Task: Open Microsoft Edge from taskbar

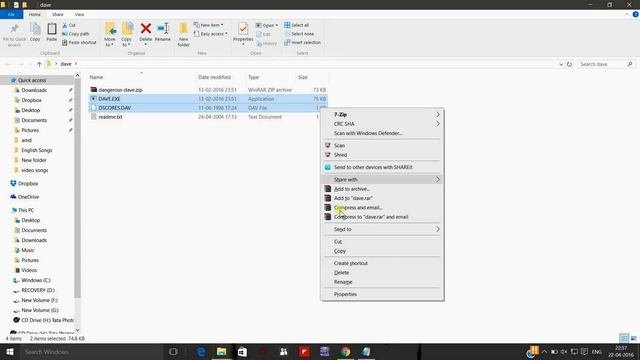Action: (x=201, y=352)
